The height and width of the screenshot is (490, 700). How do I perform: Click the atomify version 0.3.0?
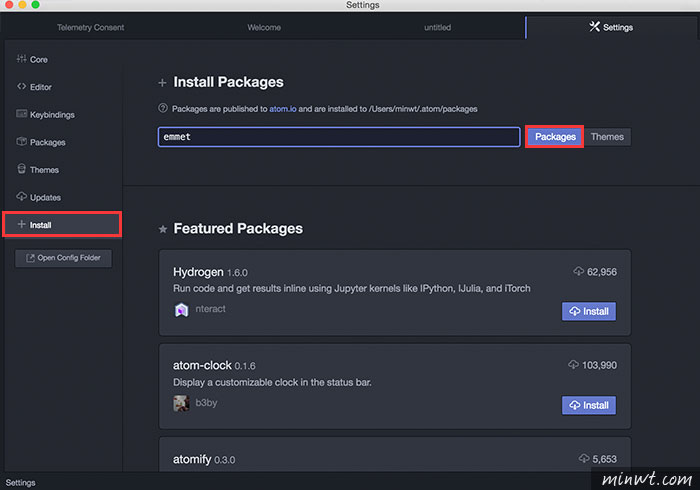225,460
